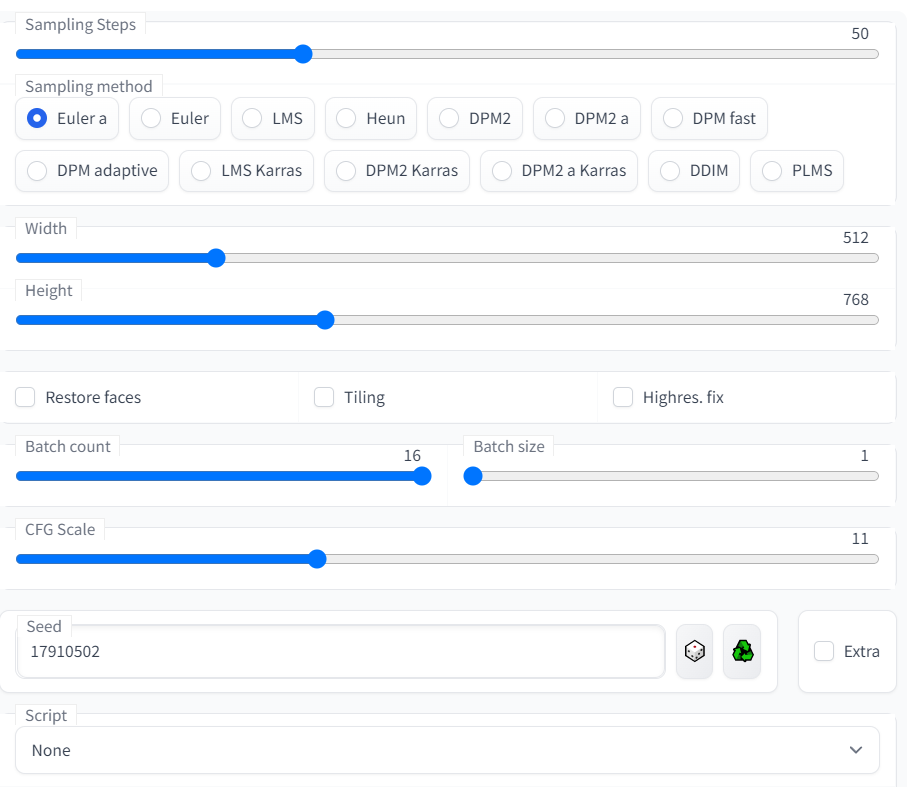This screenshot has width=910, height=787.
Task: Click the Width slider handle
Action: tap(216, 258)
